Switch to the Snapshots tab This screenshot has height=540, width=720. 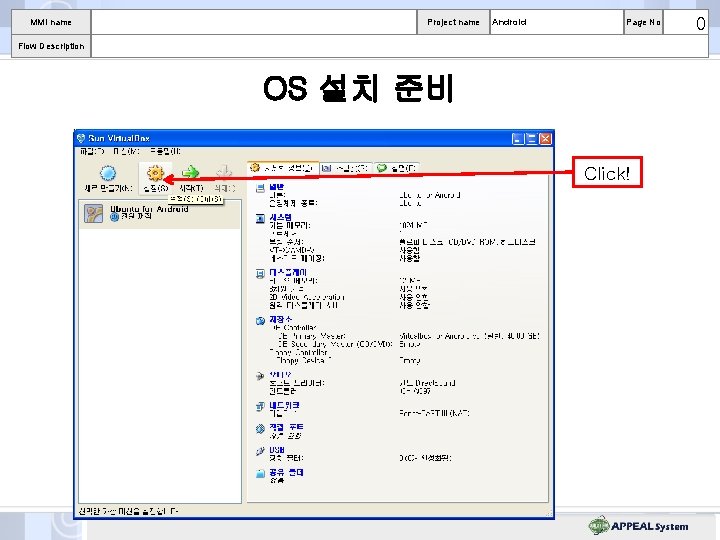click(x=345, y=168)
